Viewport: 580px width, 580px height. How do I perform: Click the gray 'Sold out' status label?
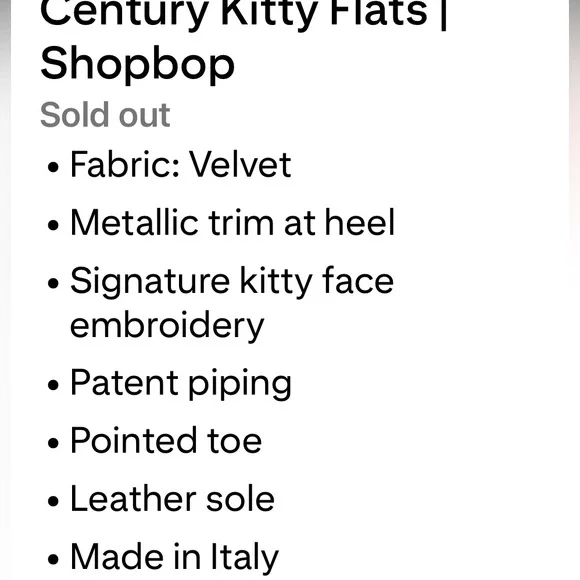click(x=105, y=115)
